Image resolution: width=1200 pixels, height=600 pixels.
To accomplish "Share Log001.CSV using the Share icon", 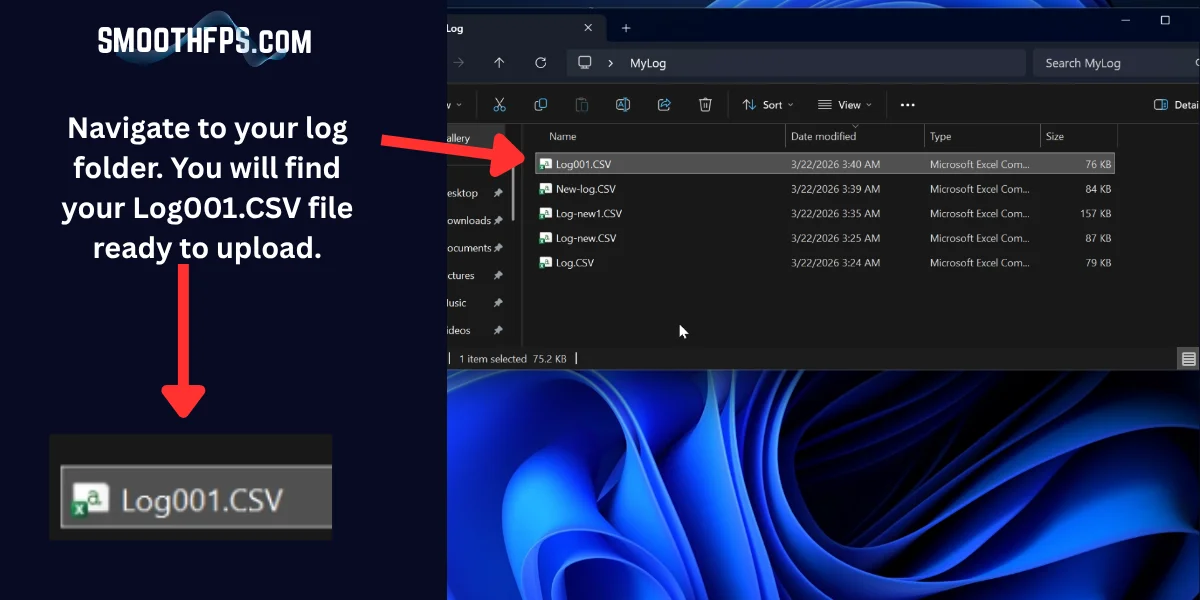I will click(x=663, y=104).
